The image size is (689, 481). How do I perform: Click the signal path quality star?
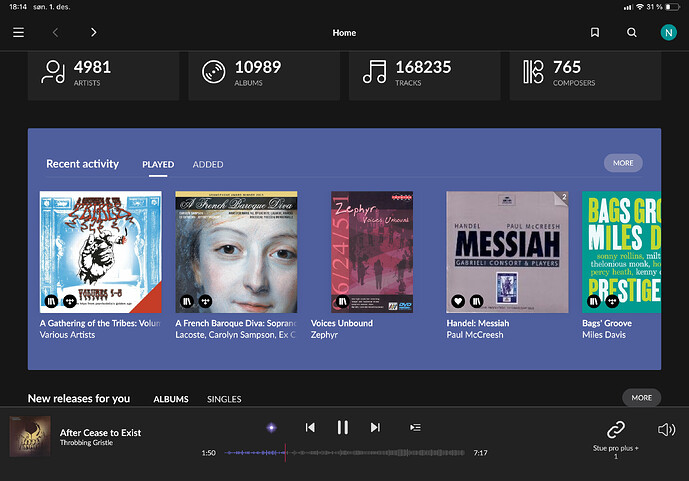pos(272,427)
